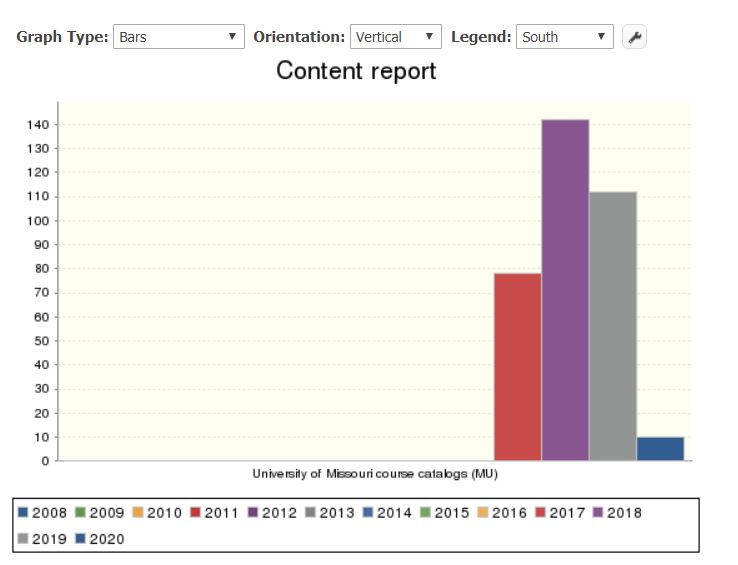Expand the Orientation dropdown
The width and height of the screenshot is (738, 565).
396,37
